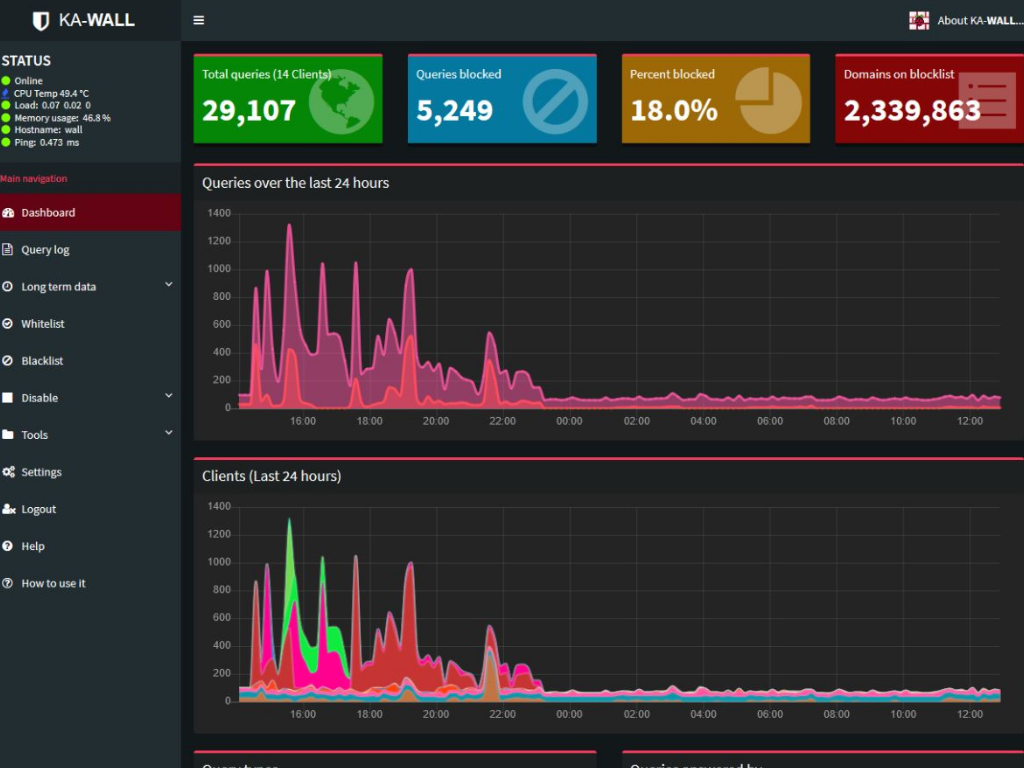Click the 29,107 total queries value

coord(249,110)
